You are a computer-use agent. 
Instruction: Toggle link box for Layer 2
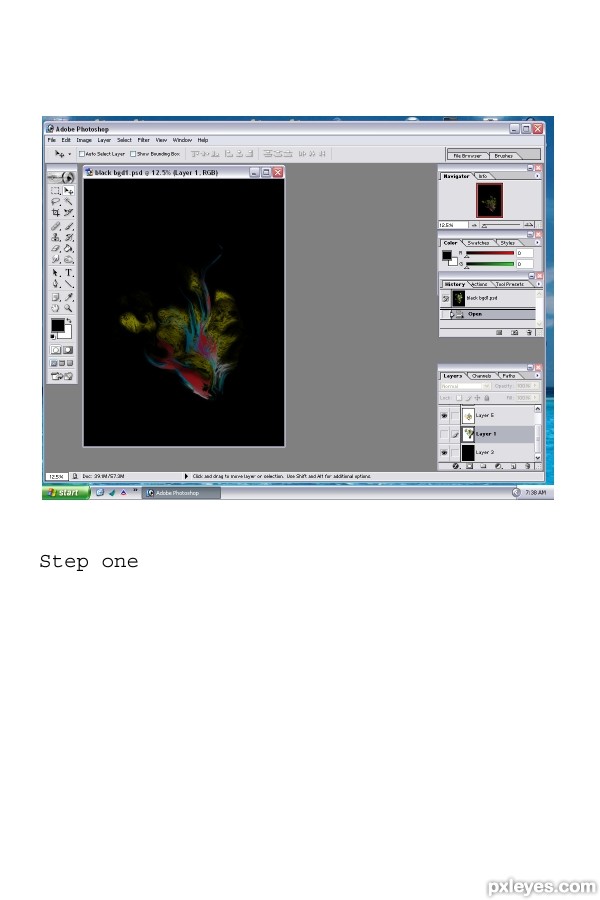pyautogui.click(x=455, y=453)
